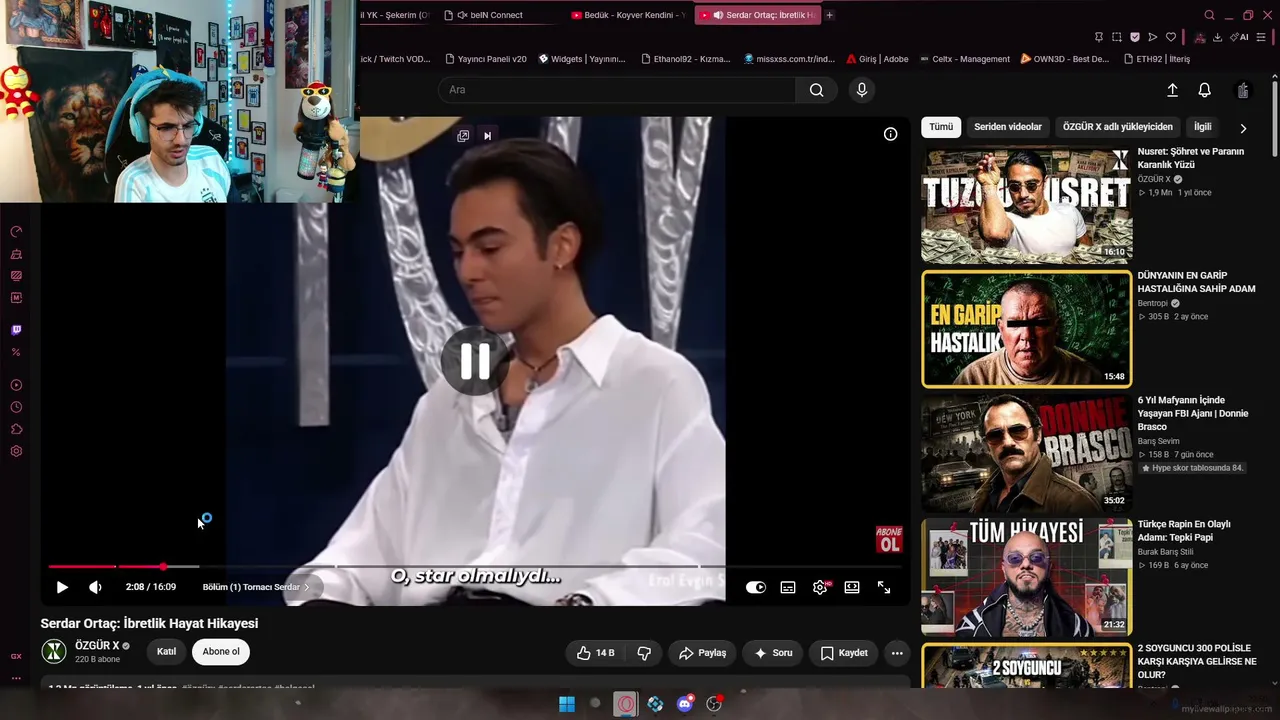Open the YouTube upload/create icon
Image resolution: width=1280 pixels, height=720 pixels.
pyautogui.click(x=1173, y=90)
